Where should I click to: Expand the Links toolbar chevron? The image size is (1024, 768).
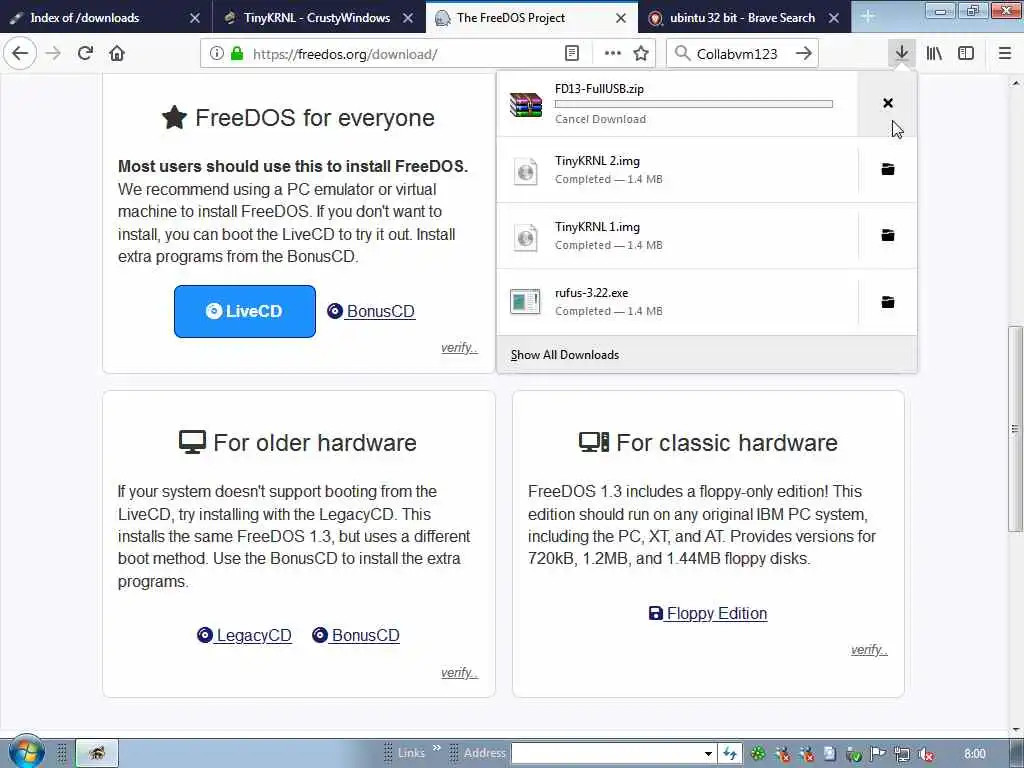436,748
